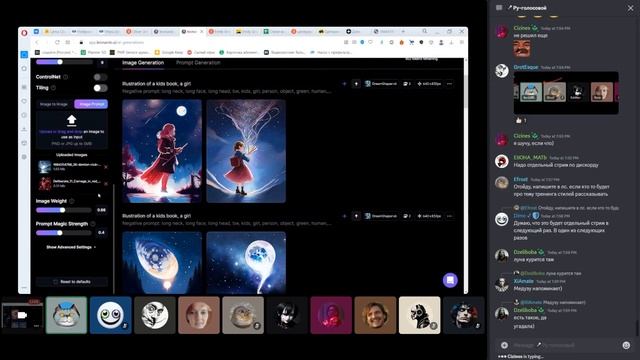Image resolution: width=640 pixels, height=360 pixels.
Task: Switch to the Prompt Generation tab
Action: (x=198, y=62)
